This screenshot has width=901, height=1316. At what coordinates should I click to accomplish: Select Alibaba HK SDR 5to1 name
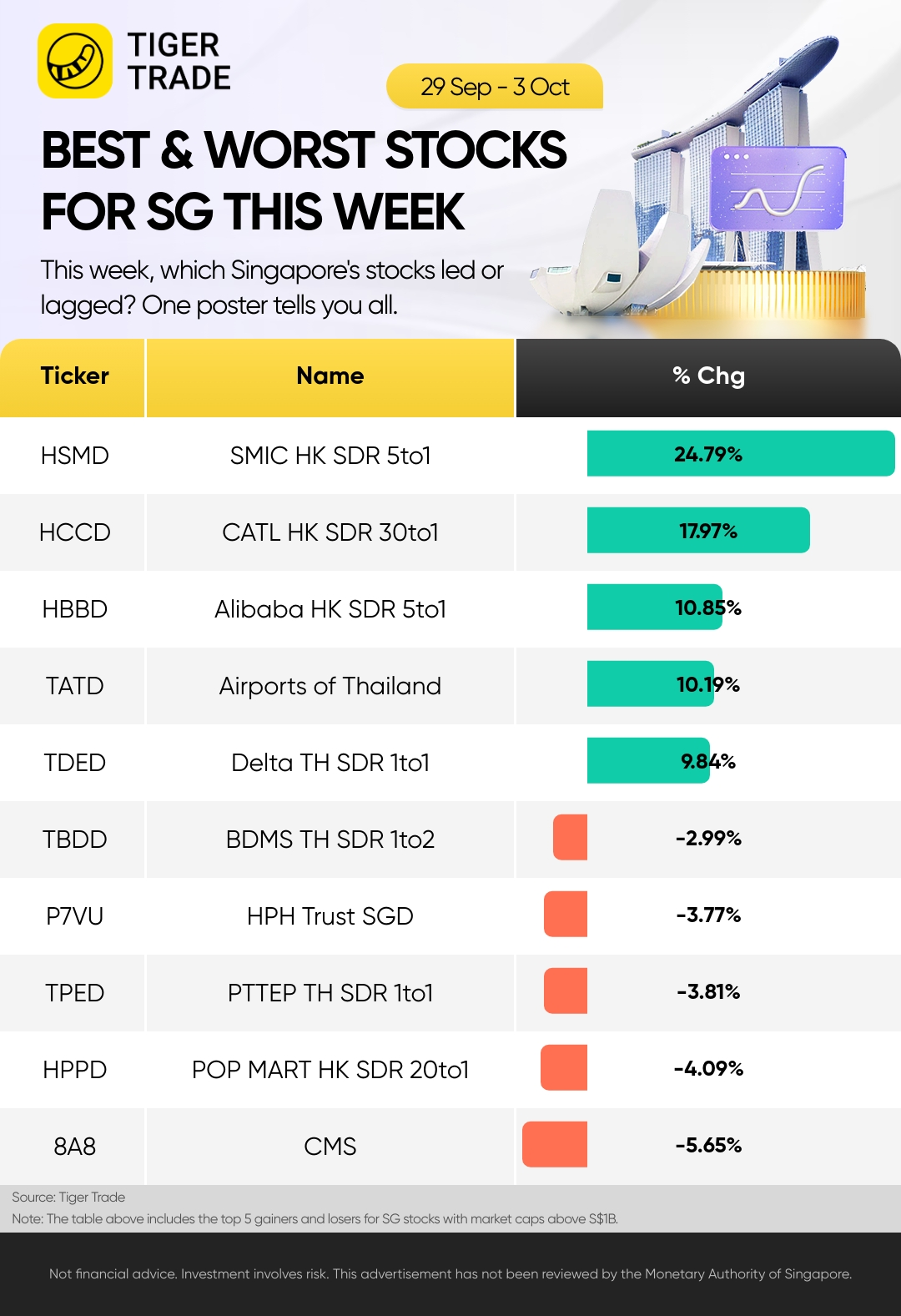pos(330,609)
